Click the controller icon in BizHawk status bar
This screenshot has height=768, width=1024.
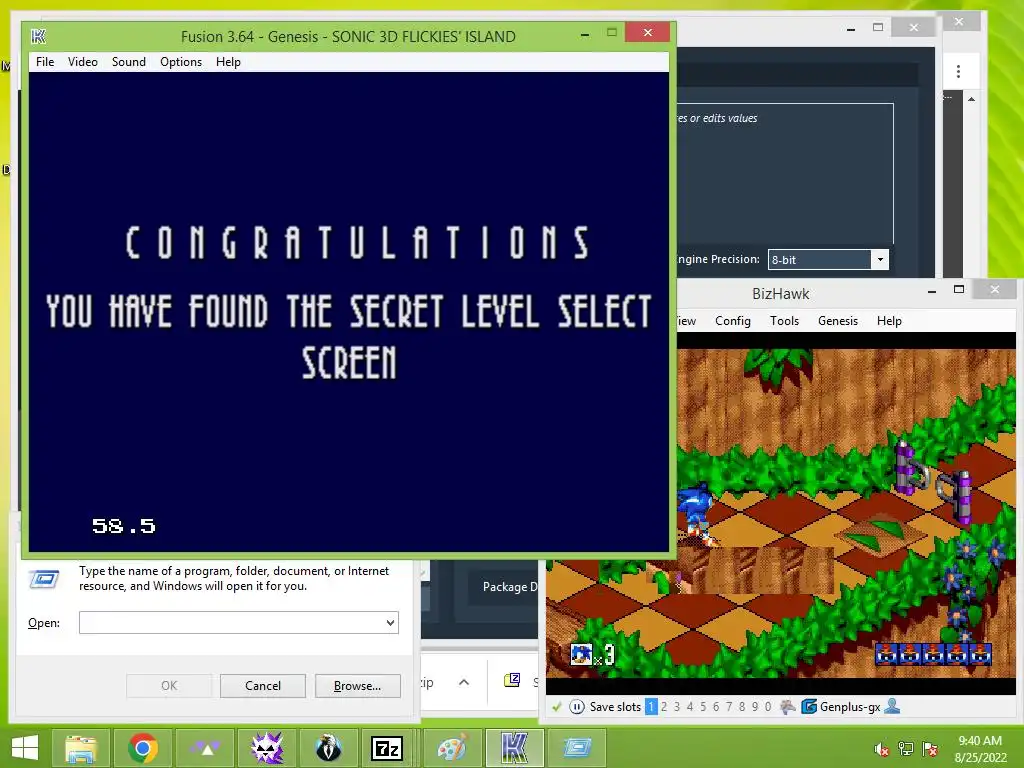click(x=788, y=707)
